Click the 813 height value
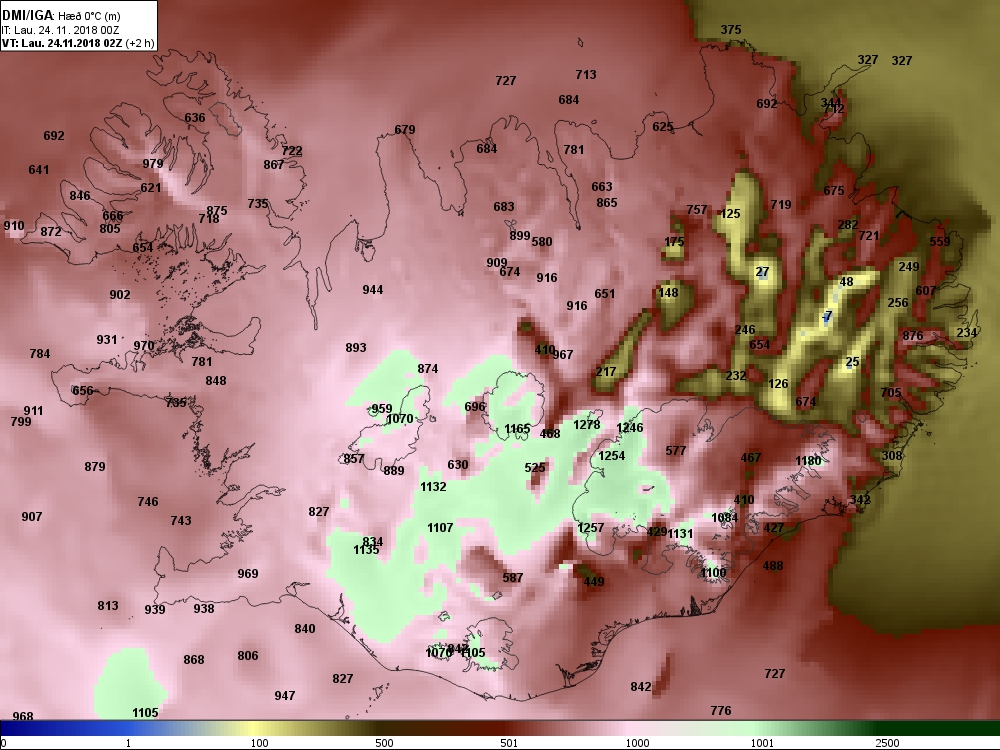Screen dimensions: 1000x750 click(108, 606)
